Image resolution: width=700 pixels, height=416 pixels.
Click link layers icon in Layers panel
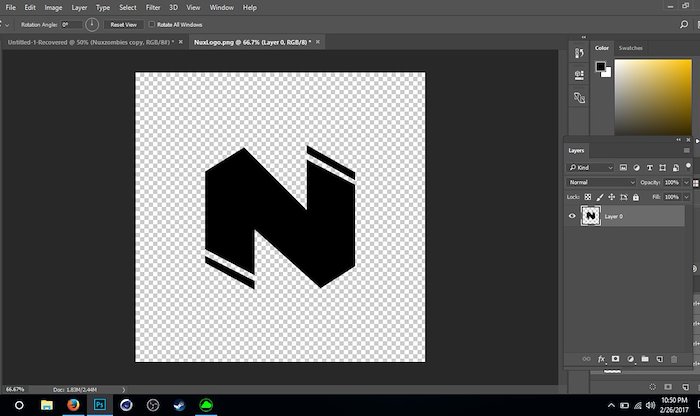(x=586, y=359)
